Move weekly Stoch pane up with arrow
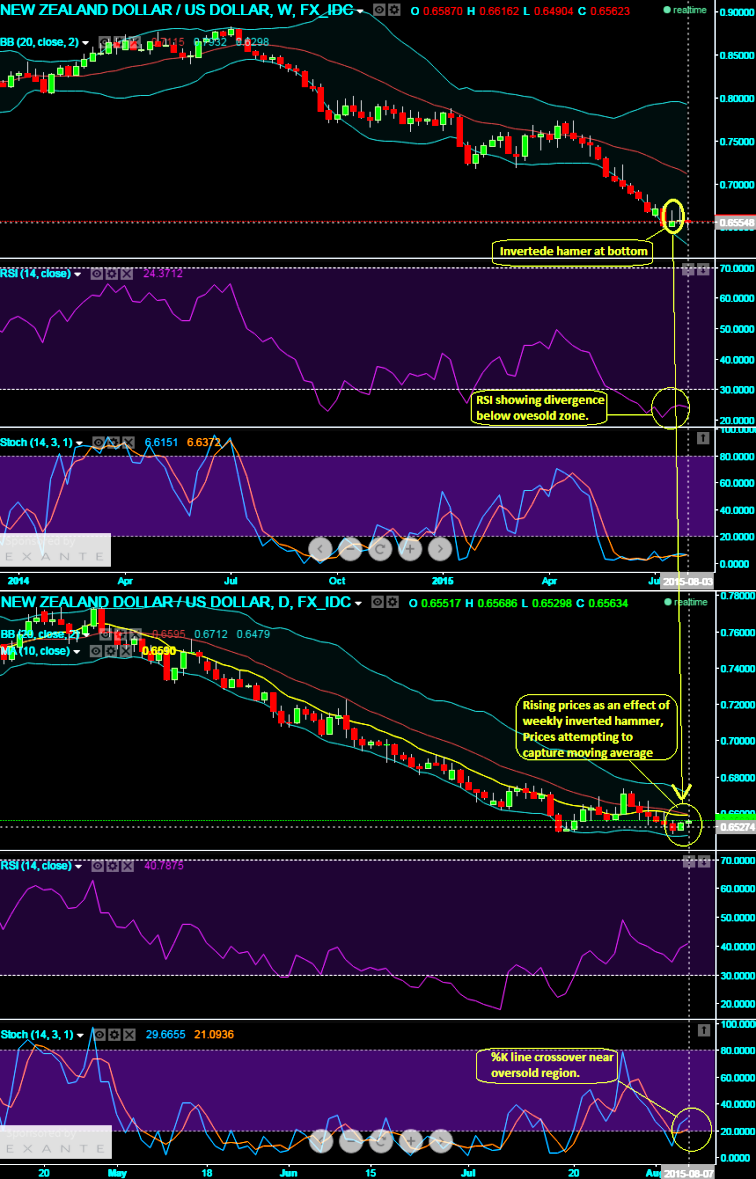Viewport: 756px width, 1179px height. pos(703,436)
